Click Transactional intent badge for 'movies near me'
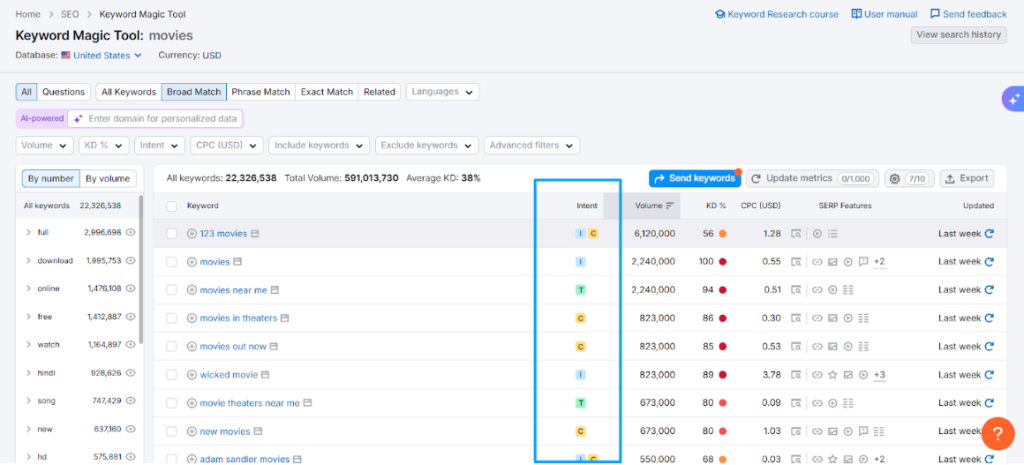 581,289
